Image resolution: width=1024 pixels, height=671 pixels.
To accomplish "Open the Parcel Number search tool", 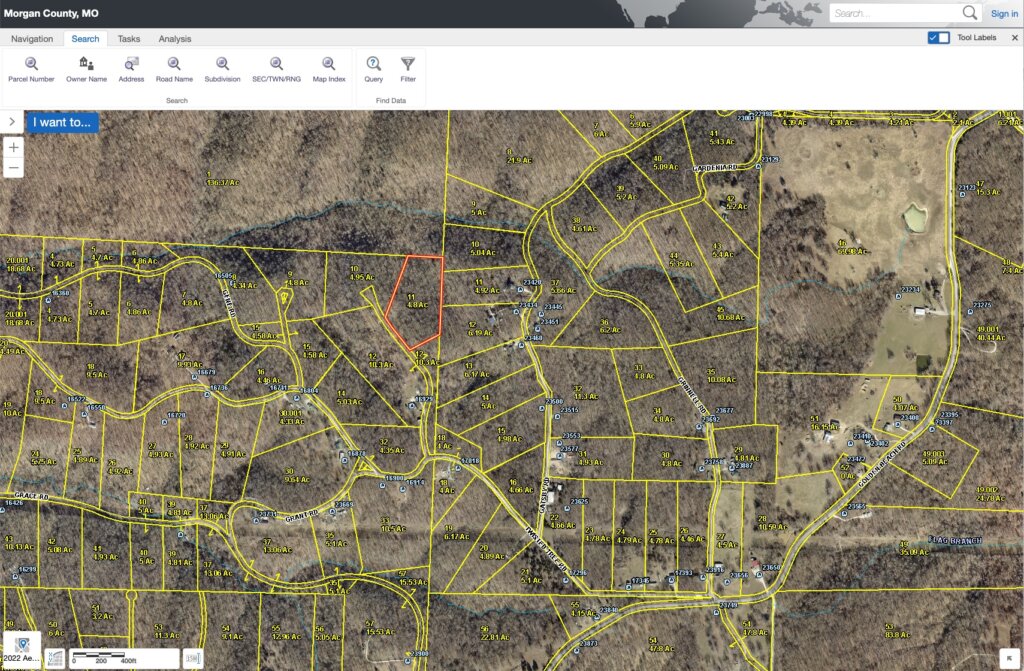I will tap(31, 67).
